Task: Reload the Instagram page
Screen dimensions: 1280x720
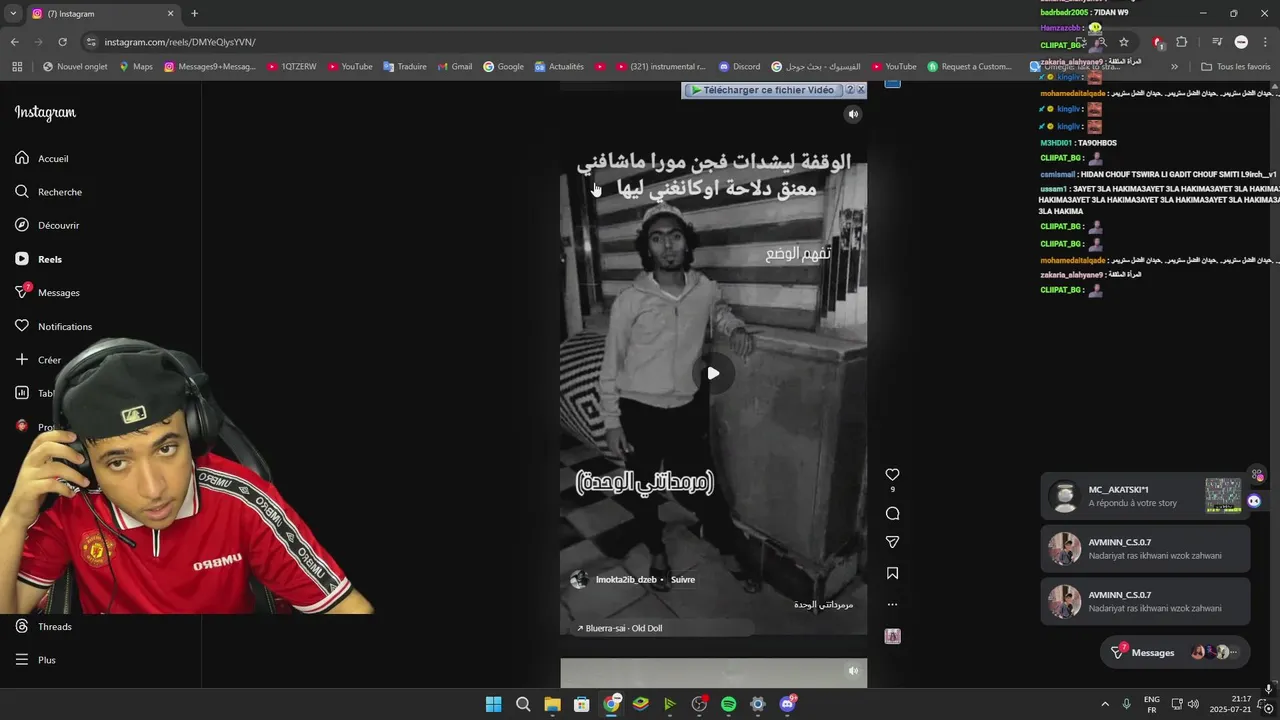Action: coord(62,42)
